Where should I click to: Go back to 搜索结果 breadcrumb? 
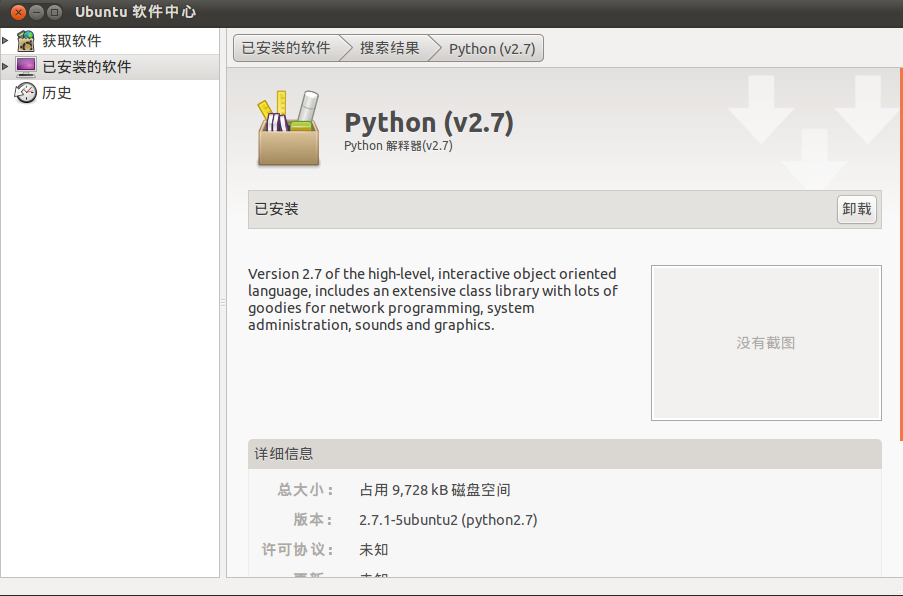coord(390,48)
